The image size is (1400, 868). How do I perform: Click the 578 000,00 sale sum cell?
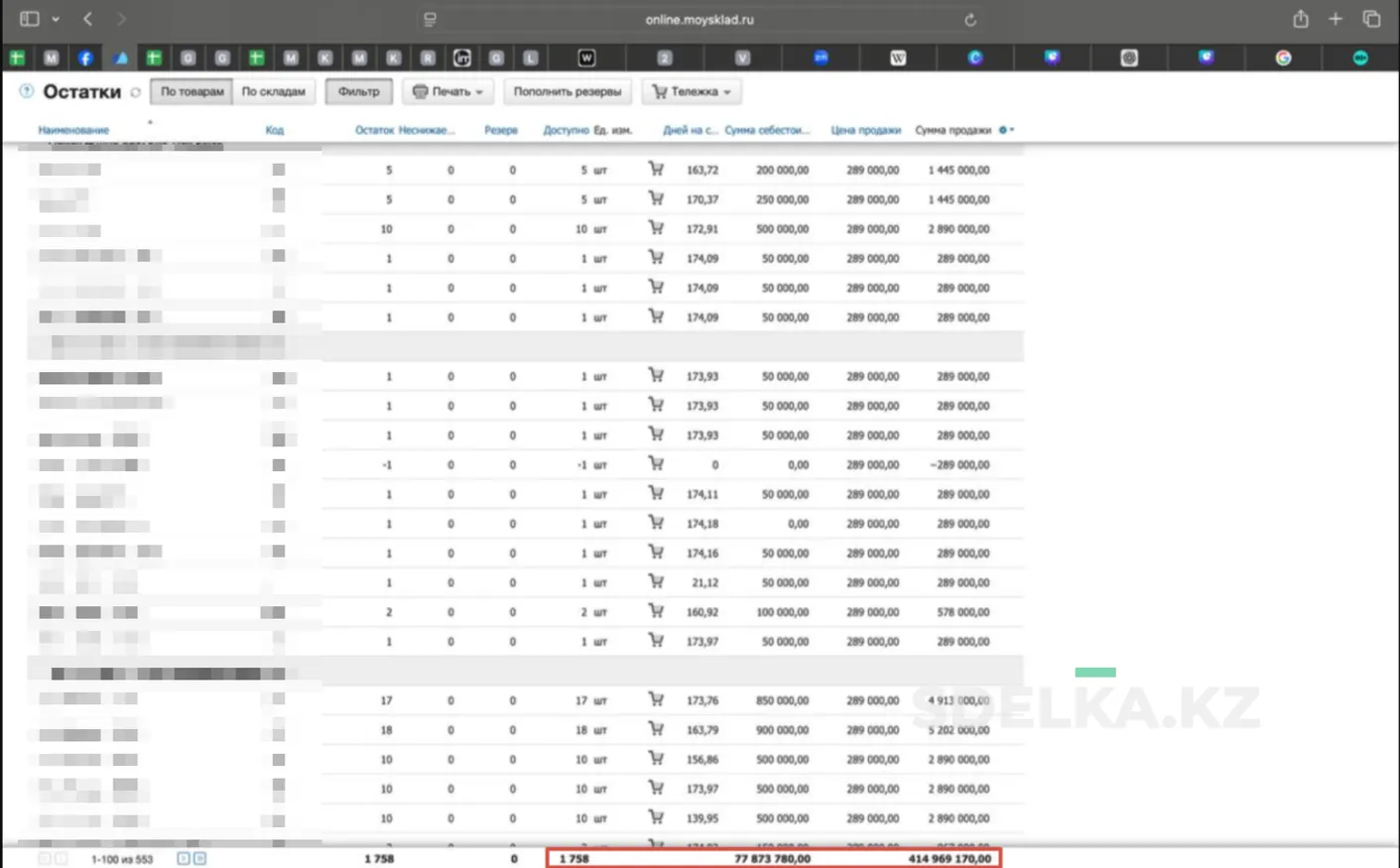click(963, 612)
